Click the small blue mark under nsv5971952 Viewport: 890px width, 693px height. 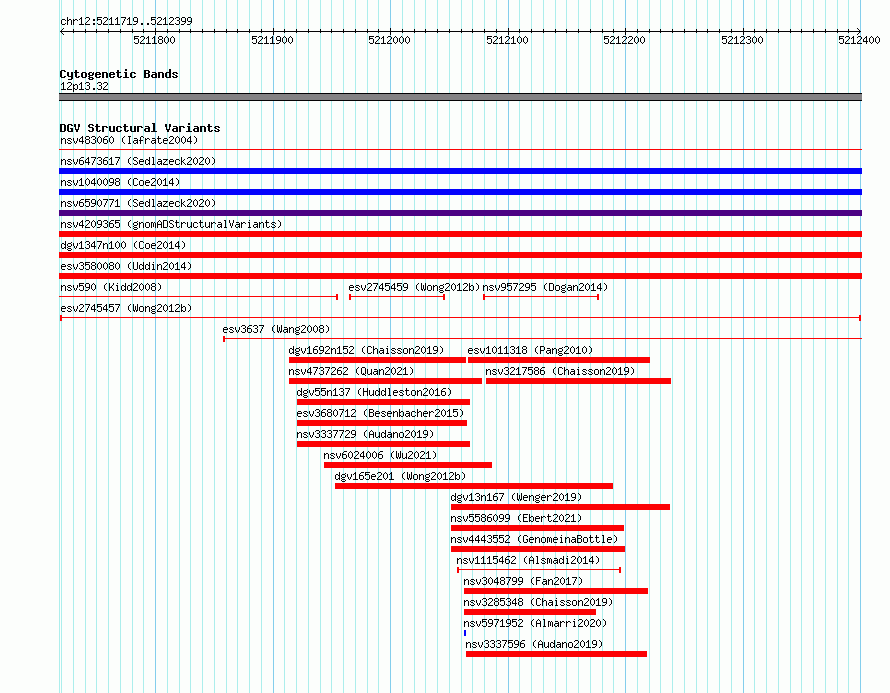tap(465, 633)
